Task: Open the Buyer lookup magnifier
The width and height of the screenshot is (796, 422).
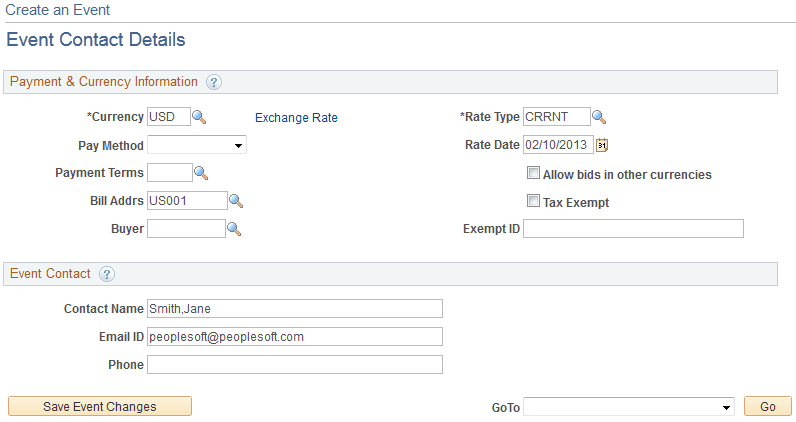Action: (234, 229)
